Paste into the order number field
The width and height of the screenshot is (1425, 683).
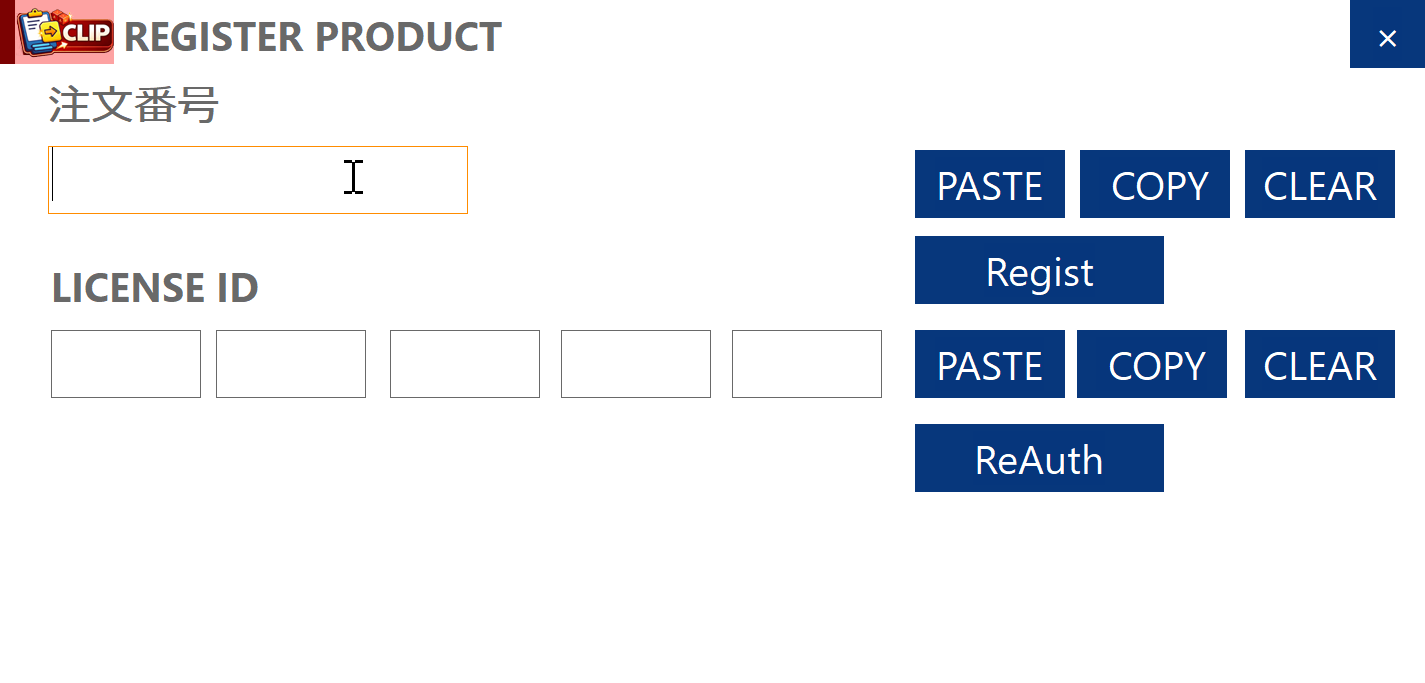989,185
